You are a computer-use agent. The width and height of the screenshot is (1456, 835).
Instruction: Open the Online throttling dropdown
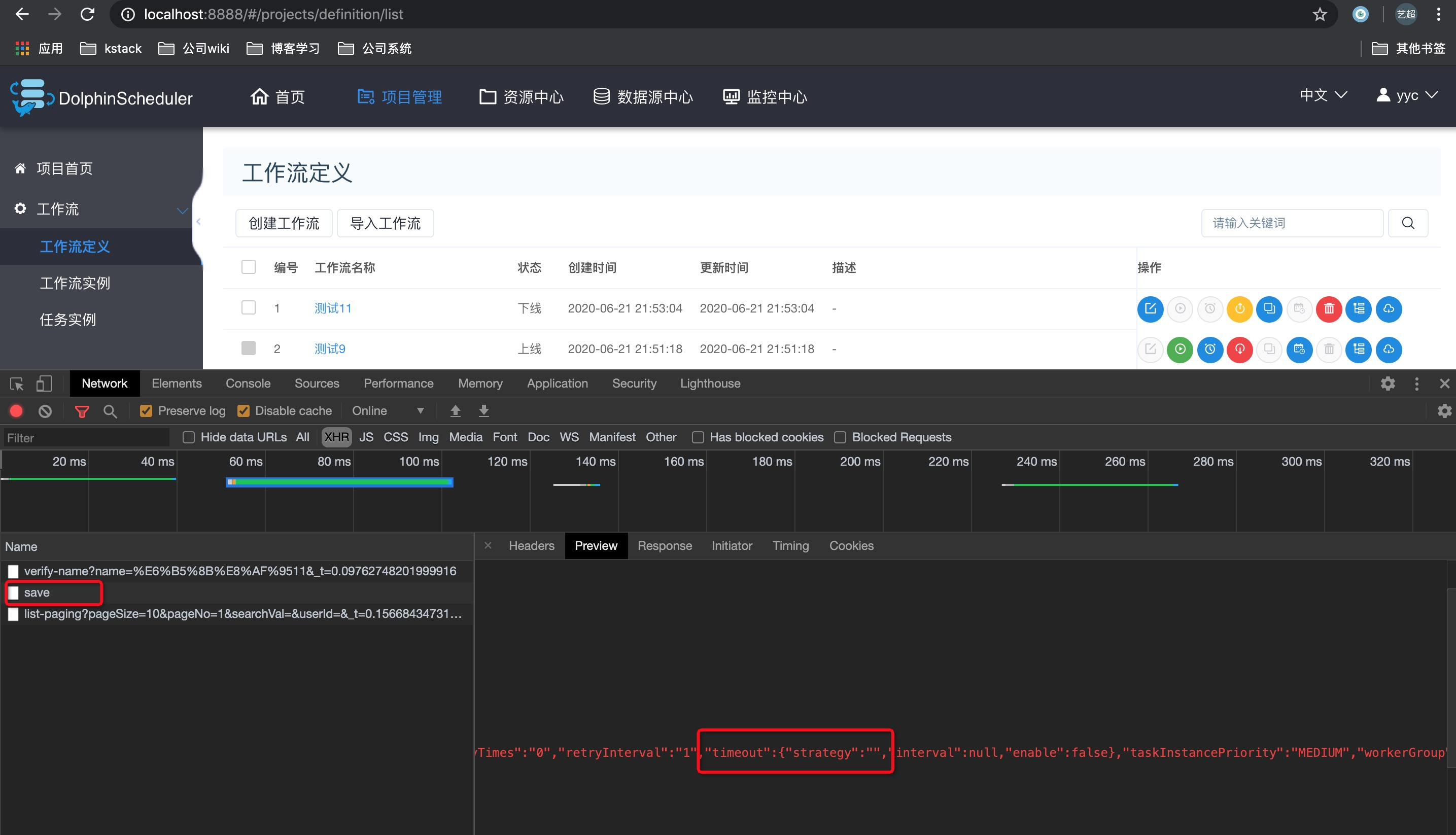coord(388,410)
